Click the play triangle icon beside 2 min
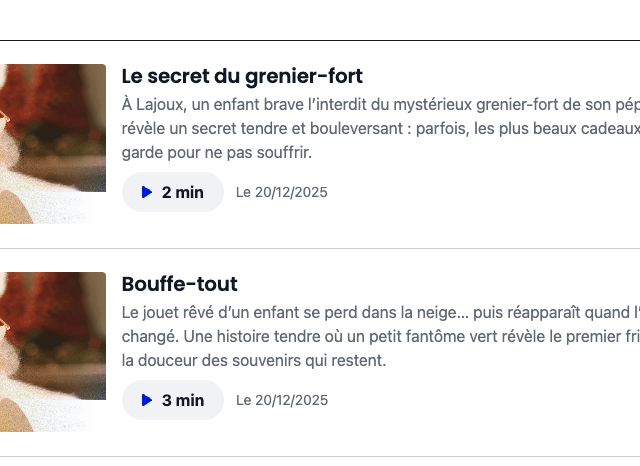Image resolution: width=640 pixels, height=466 pixels. tap(147, 192)
